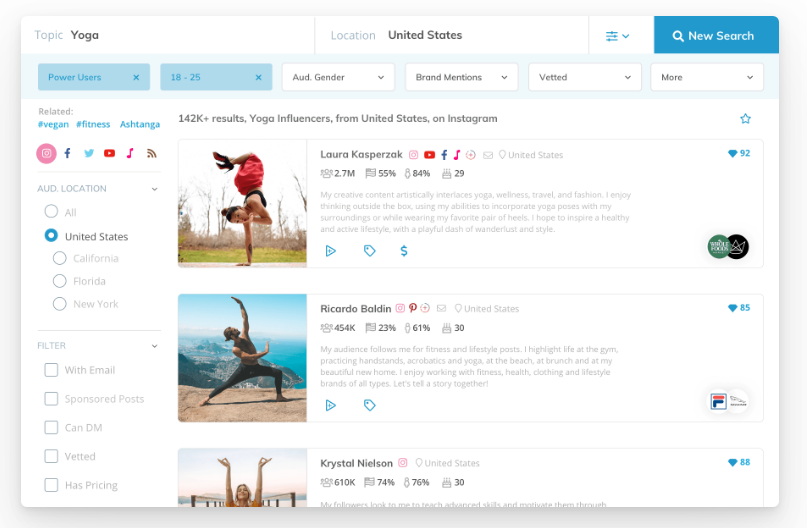
Task: Select the YouTube platform filter in sidebar
Action: 110,153
